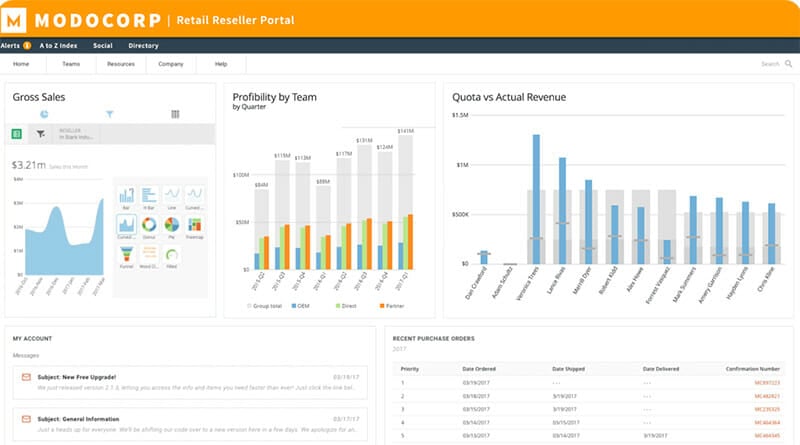Open the A to Z Index
The image size is (800, 445).
point(59,45)
